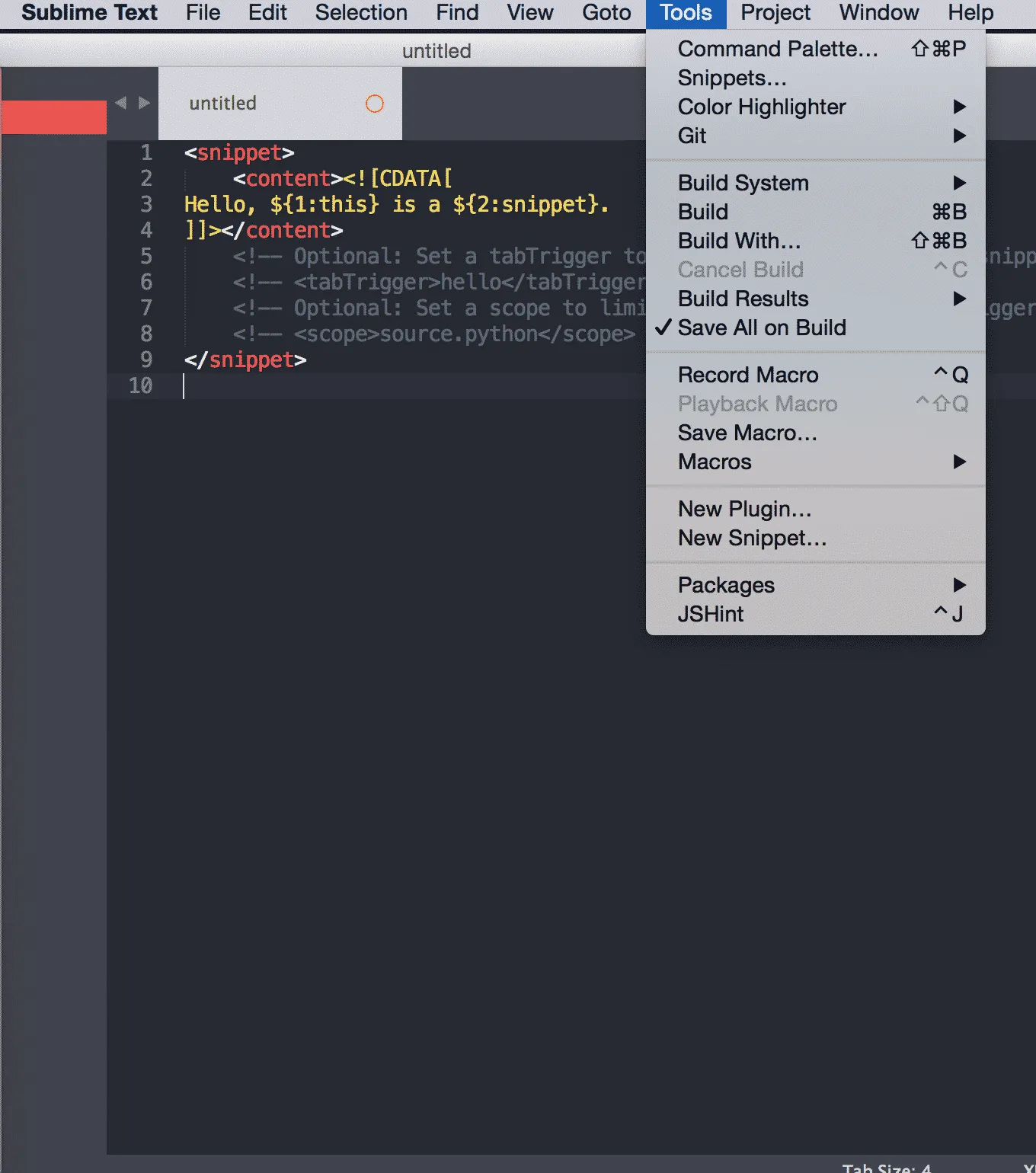
Task: Click the tab back navigation arrow
Action: 121,103
